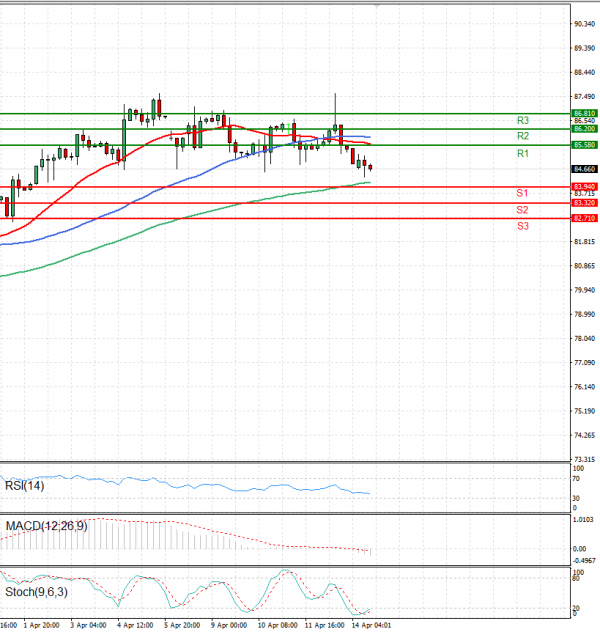The height and width of the screenshot is (632, 600).
Task: Click the 1 Apr 20:00 time label
Action: [x=42, y=626]
